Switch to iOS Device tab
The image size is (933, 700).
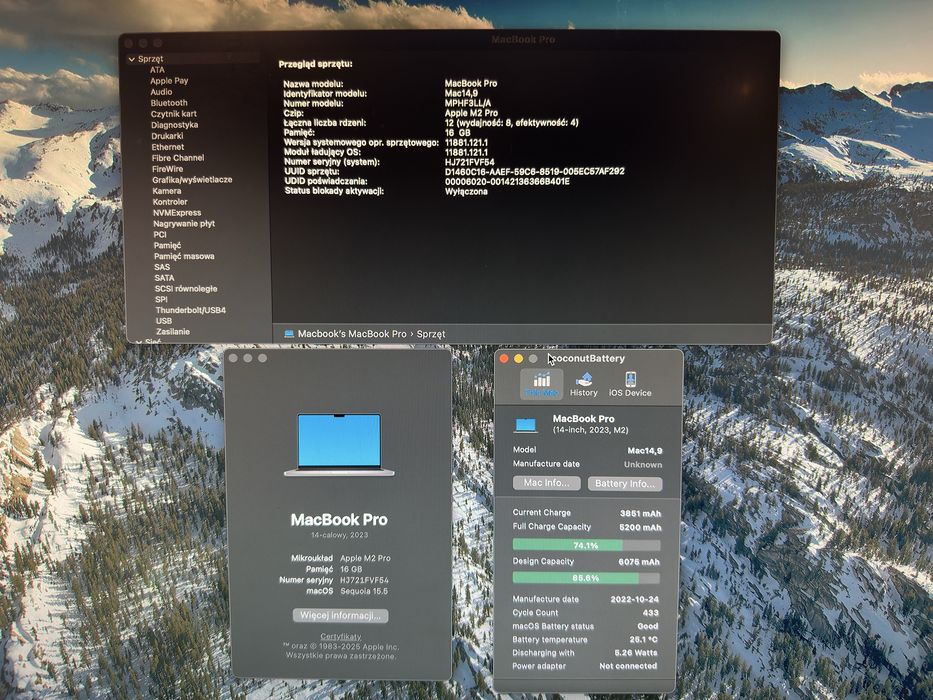tap(630, 385)
